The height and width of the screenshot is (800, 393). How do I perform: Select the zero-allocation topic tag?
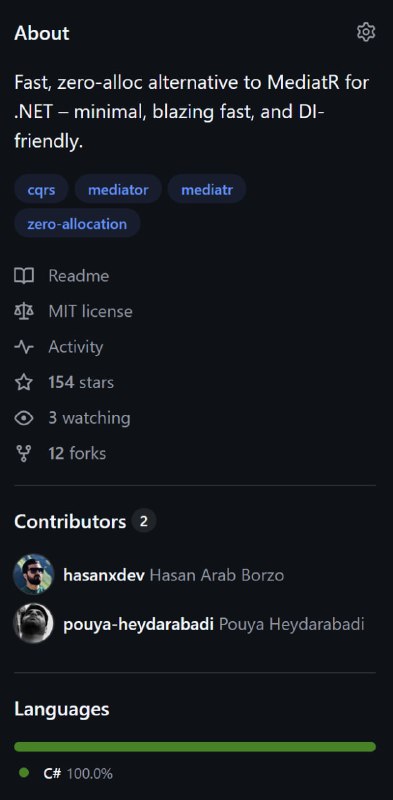pyautogui.click(x=77, y=223)
